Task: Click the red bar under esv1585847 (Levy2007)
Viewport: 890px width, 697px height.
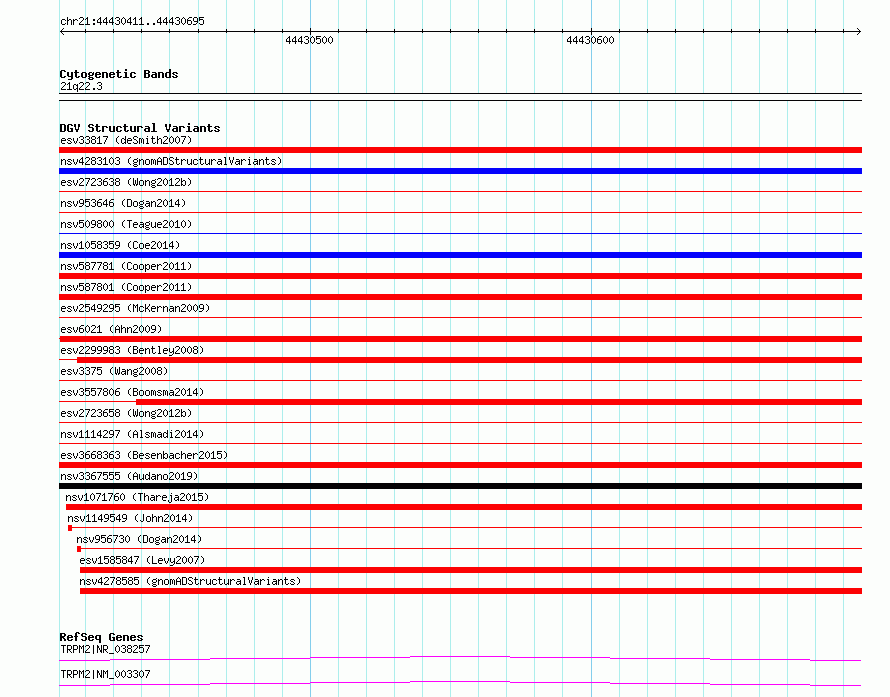Action: (x=471, y=570)
